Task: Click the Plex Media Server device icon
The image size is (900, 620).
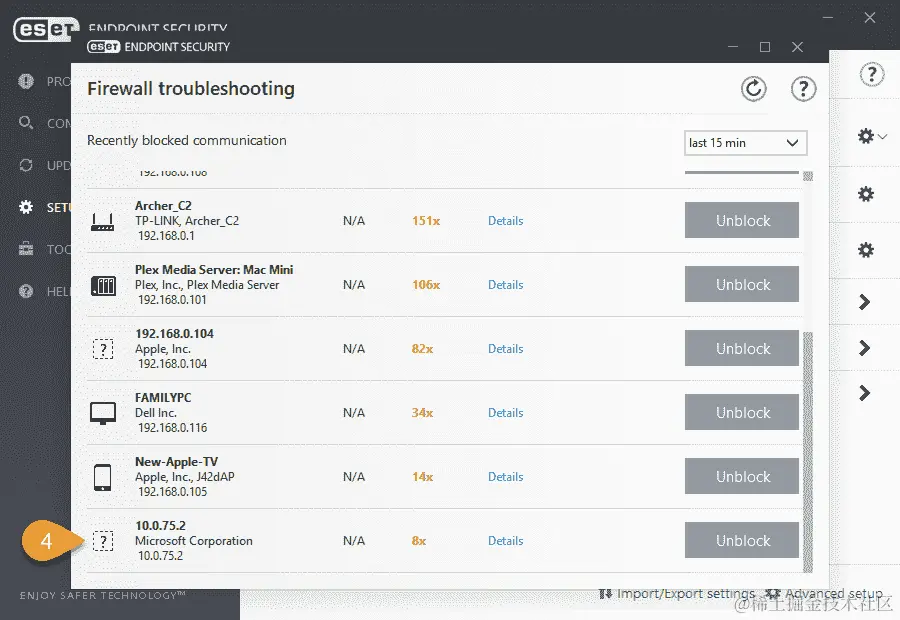Action: [103, 285]
